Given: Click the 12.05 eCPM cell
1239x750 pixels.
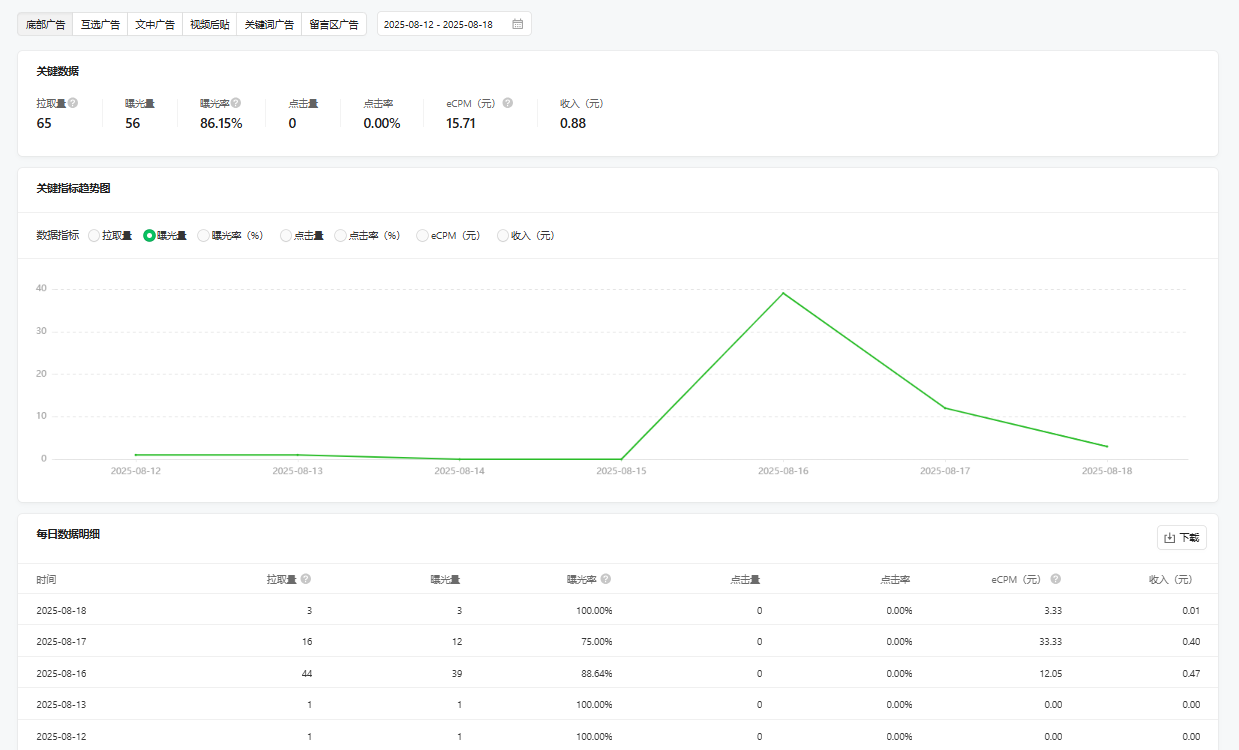Looking at the screenshot, I should click(x=1049, y=674).
